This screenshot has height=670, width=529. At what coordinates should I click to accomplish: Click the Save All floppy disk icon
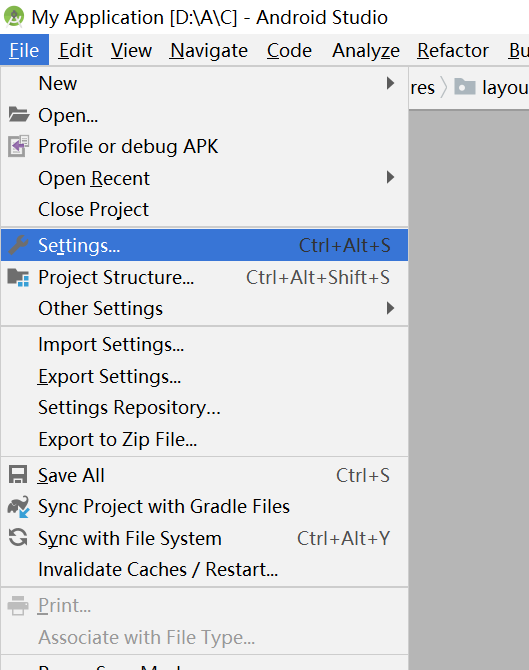pos(18,475)
